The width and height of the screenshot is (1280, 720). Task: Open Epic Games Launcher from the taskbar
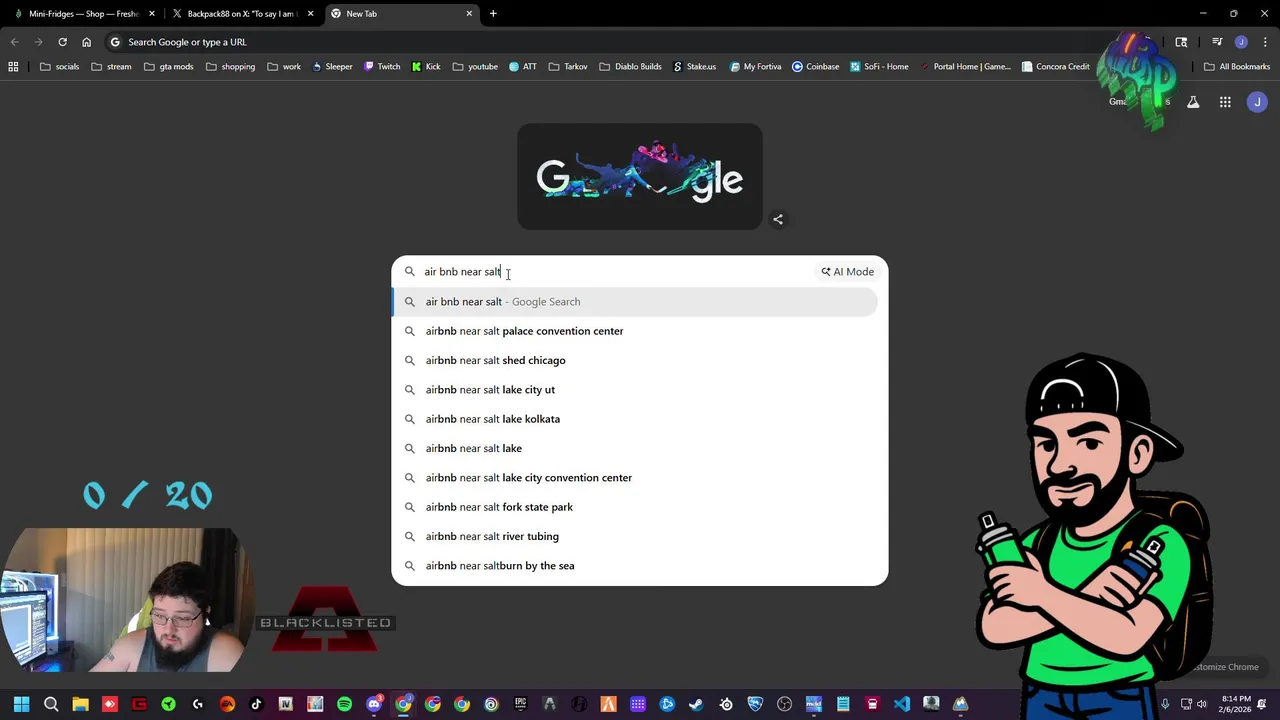(x=520, y=704)
